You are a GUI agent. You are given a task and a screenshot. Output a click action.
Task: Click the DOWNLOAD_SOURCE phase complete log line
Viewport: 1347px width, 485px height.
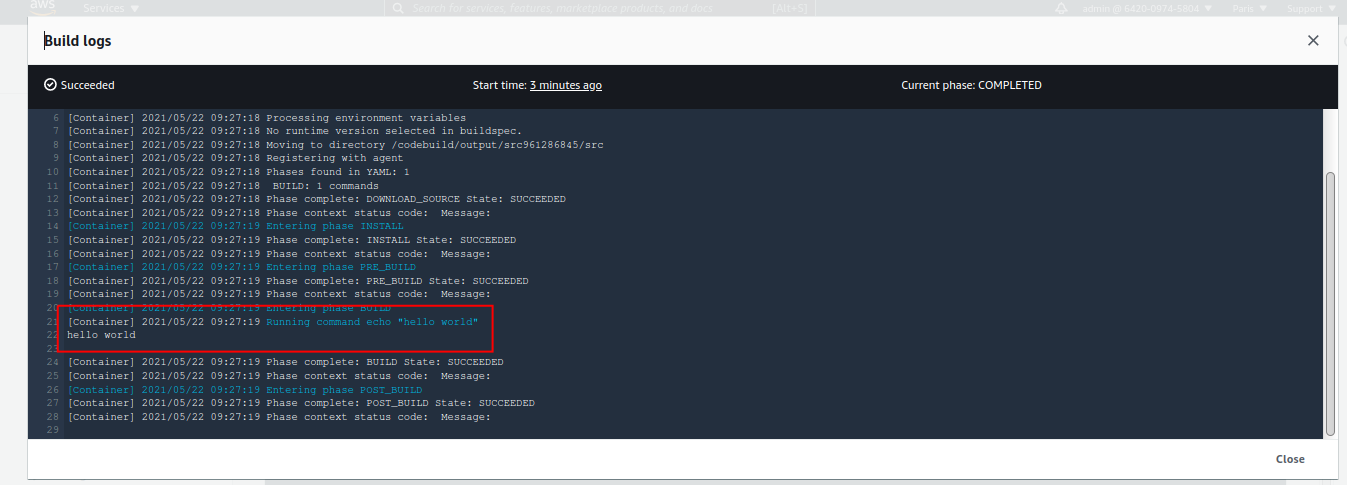tap(415, 199)
